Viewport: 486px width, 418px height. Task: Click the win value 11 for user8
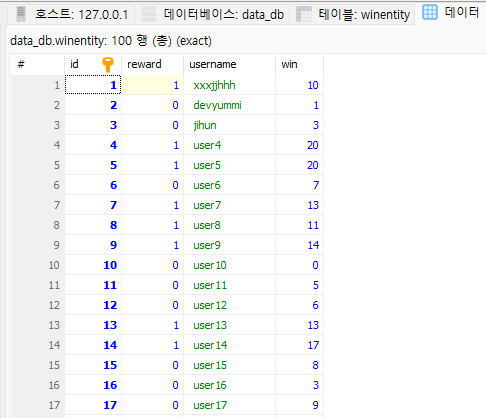[x=299, y=225]
